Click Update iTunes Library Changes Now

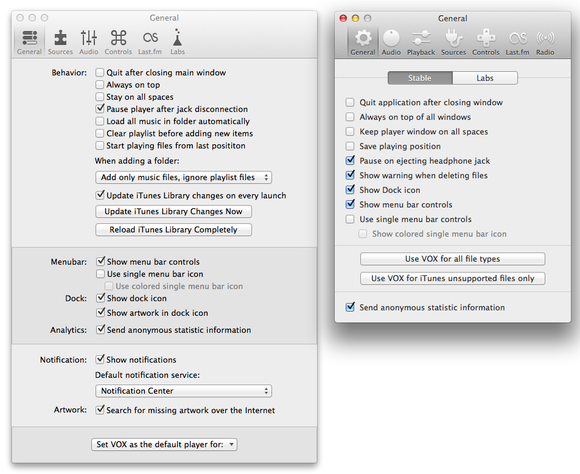173,212
